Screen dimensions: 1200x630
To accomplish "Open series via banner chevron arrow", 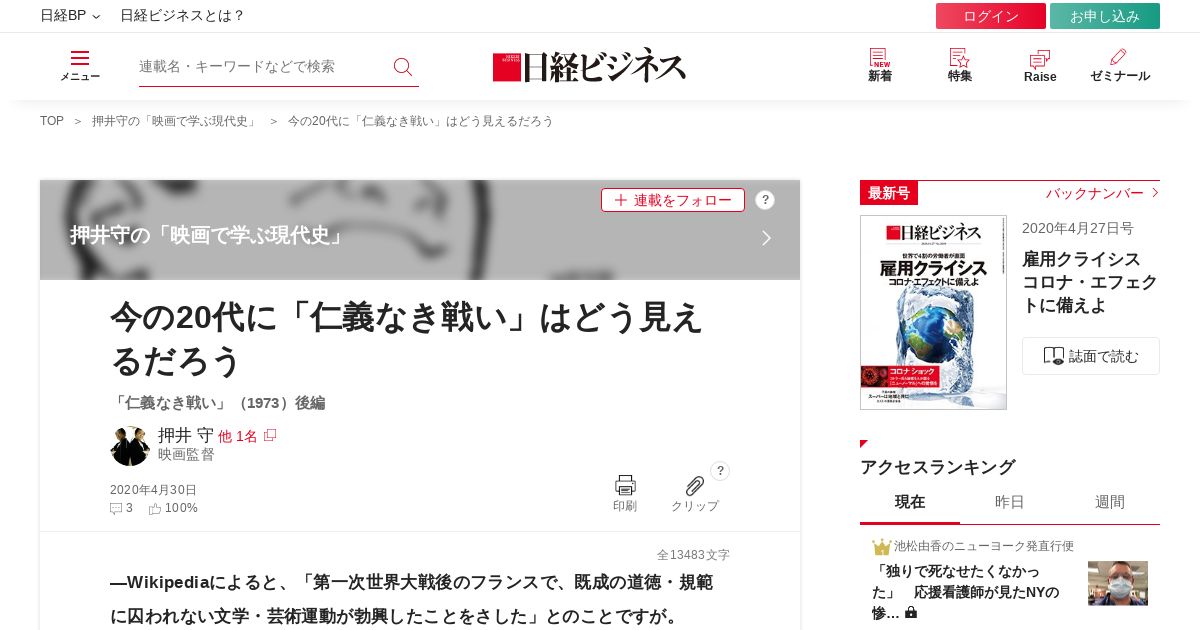I will click(x=767, y=238).
